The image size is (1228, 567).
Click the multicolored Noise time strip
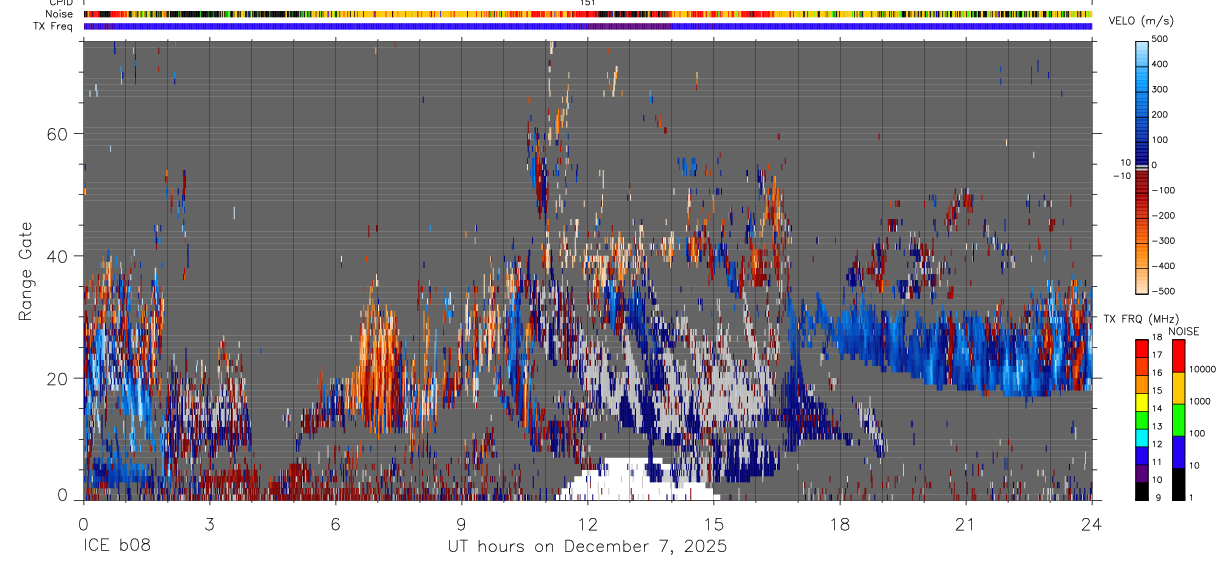click(x=587, y=15)
